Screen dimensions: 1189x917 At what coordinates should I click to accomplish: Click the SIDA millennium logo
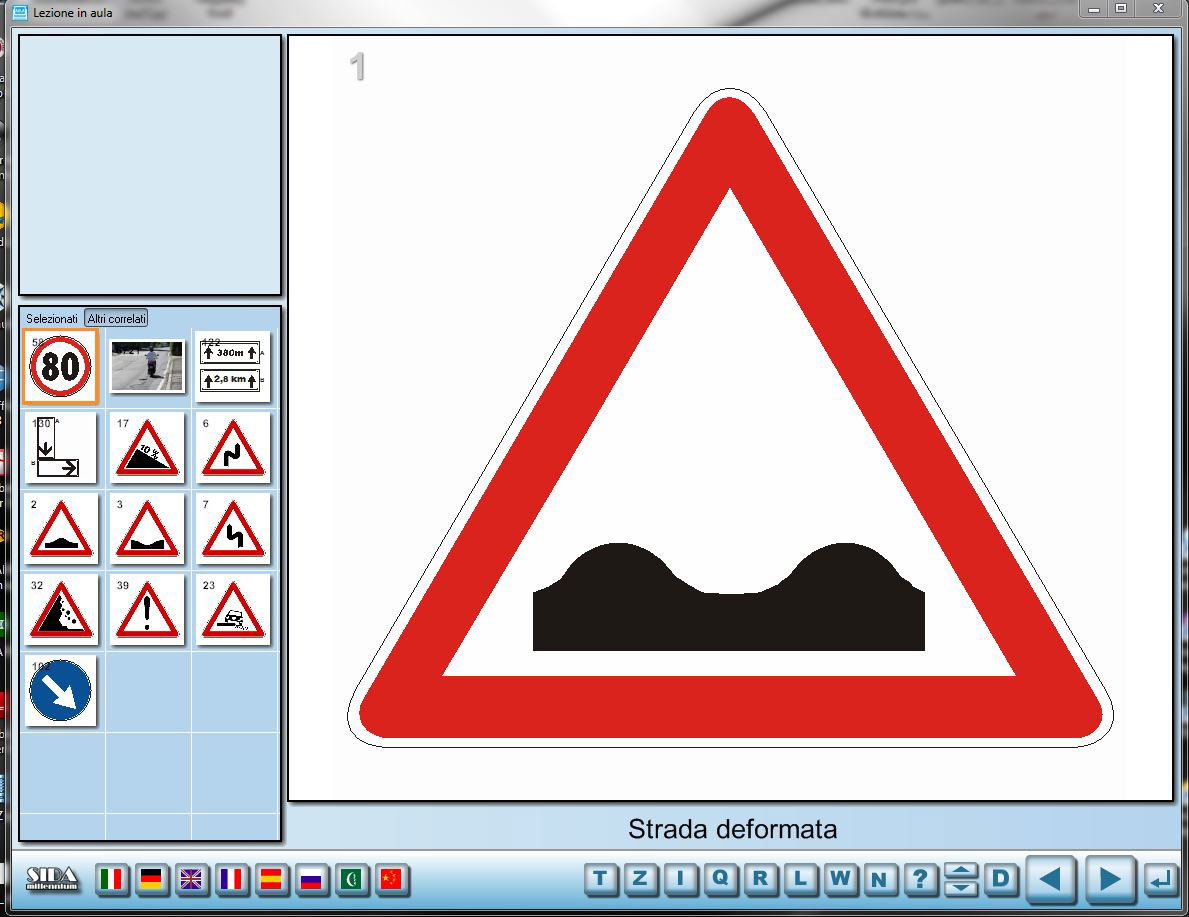point(52,879)
